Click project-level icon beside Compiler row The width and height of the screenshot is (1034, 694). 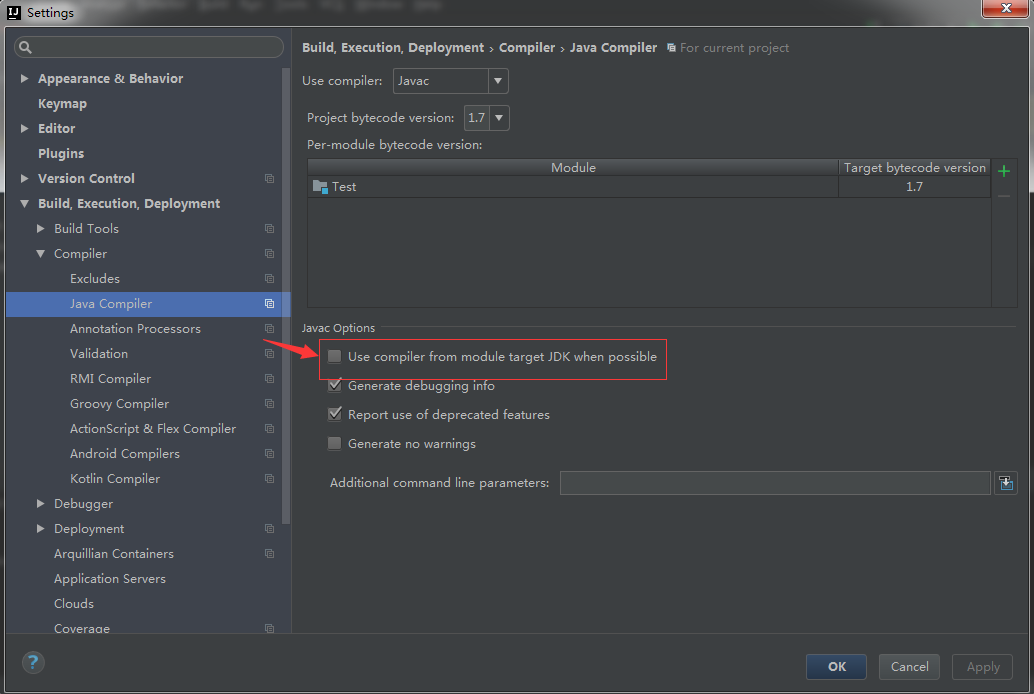269,253
